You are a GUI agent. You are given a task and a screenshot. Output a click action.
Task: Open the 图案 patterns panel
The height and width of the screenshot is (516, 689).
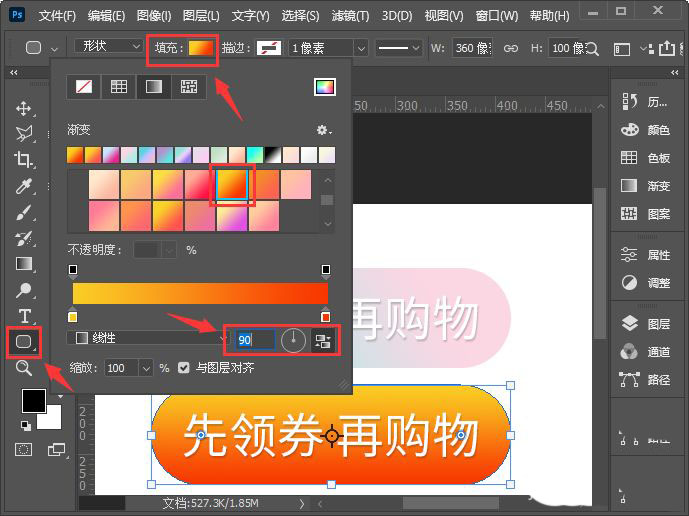(x=645, y=214)
